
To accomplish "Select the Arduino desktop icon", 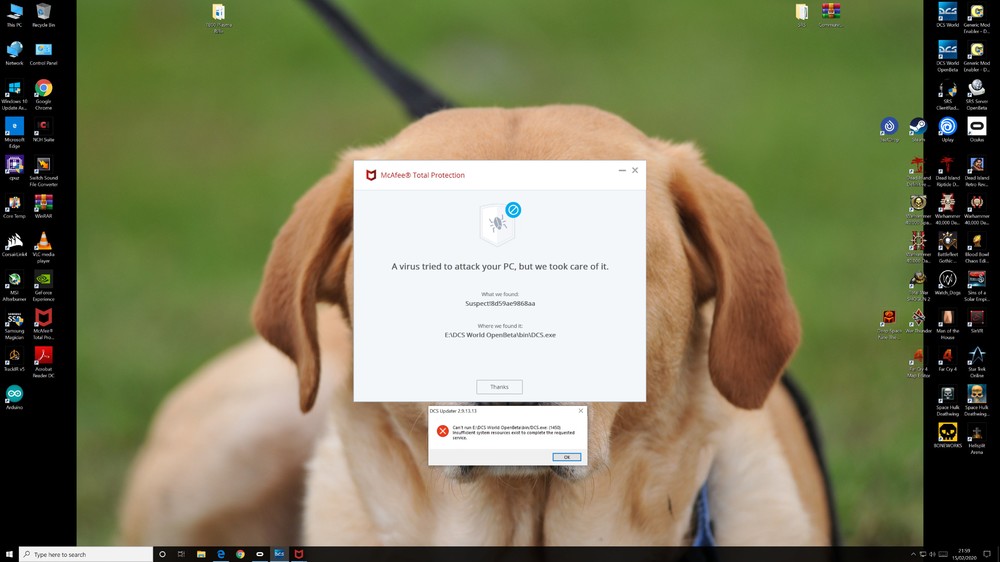I will click(14, 397).
